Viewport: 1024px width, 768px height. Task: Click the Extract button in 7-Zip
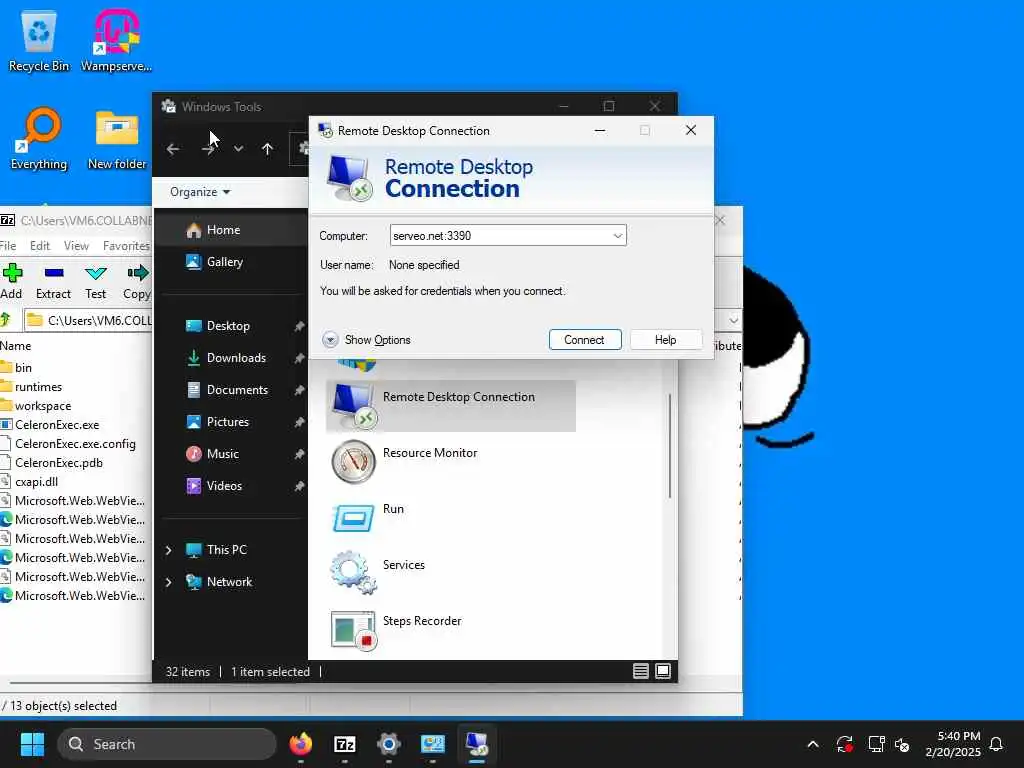coord(54,281)
